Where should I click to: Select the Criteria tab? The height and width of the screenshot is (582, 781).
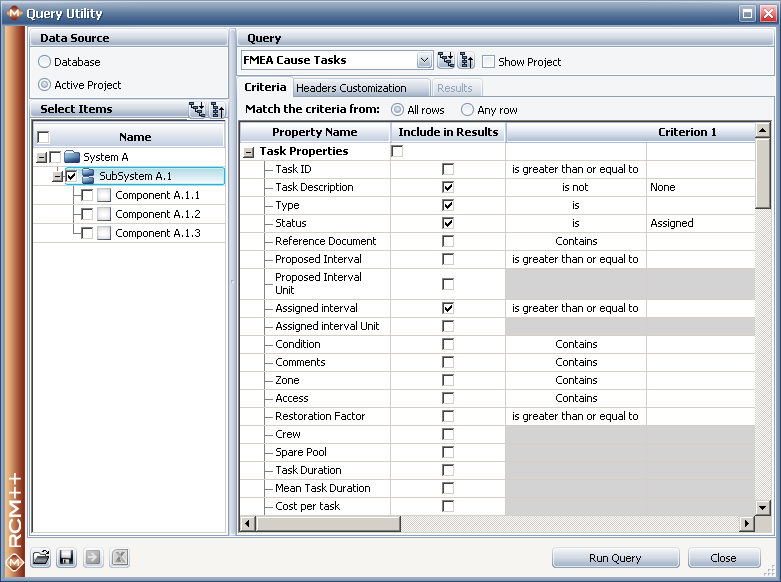(x=265, y=88)
